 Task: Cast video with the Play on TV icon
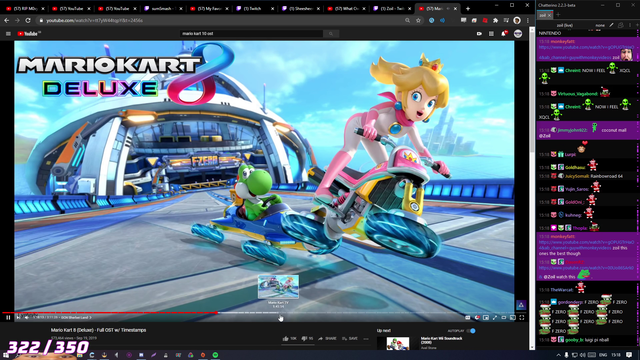(513, 318)
